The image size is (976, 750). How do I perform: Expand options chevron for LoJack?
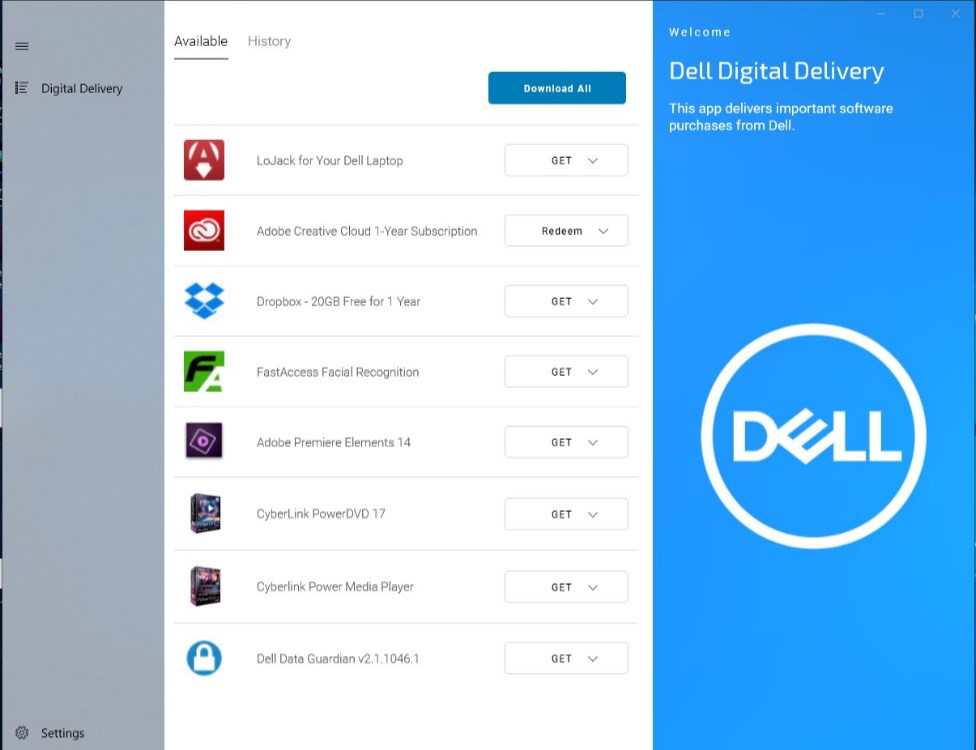point(593,161)
